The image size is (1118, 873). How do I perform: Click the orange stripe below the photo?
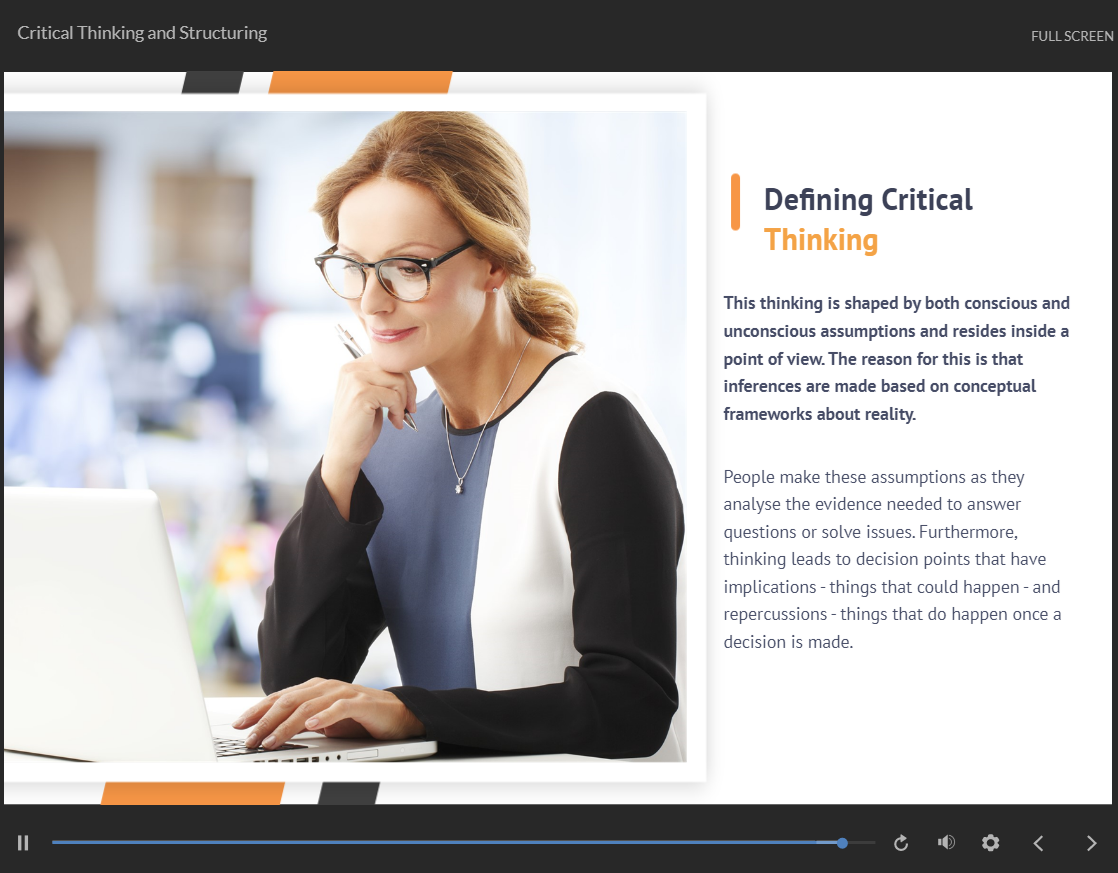[192, 793]
